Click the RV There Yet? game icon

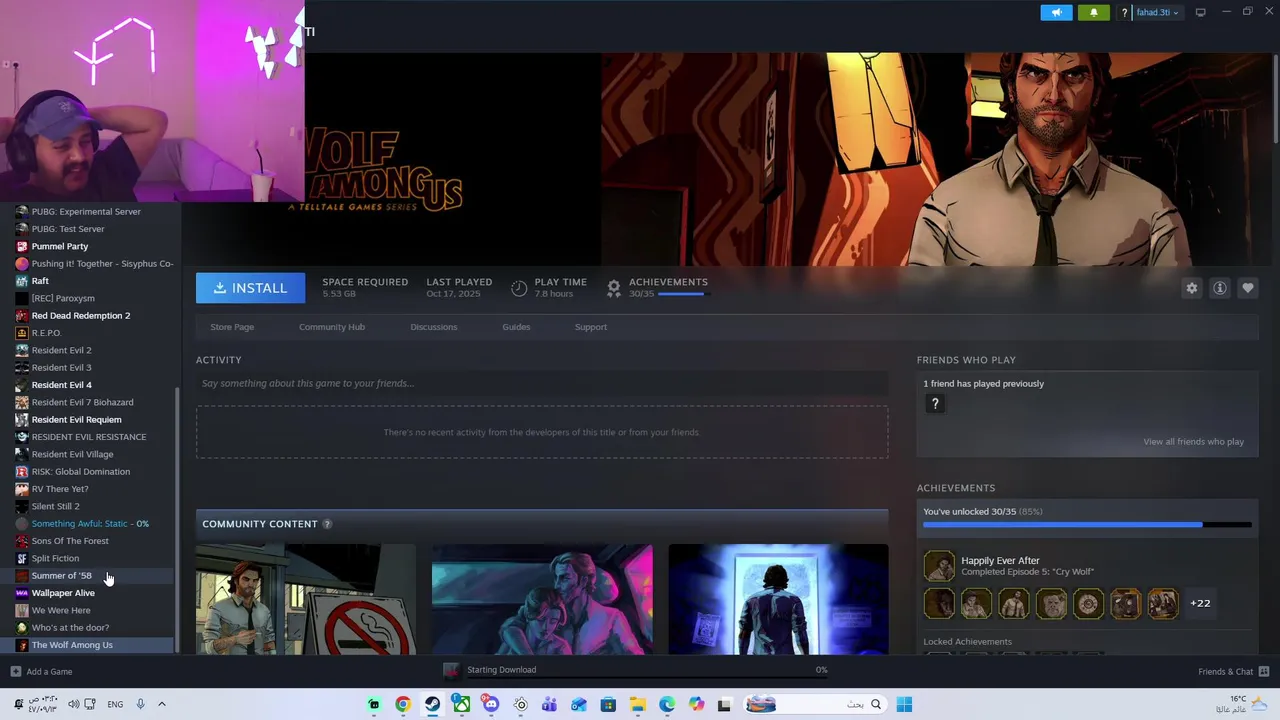pos(22,489)
